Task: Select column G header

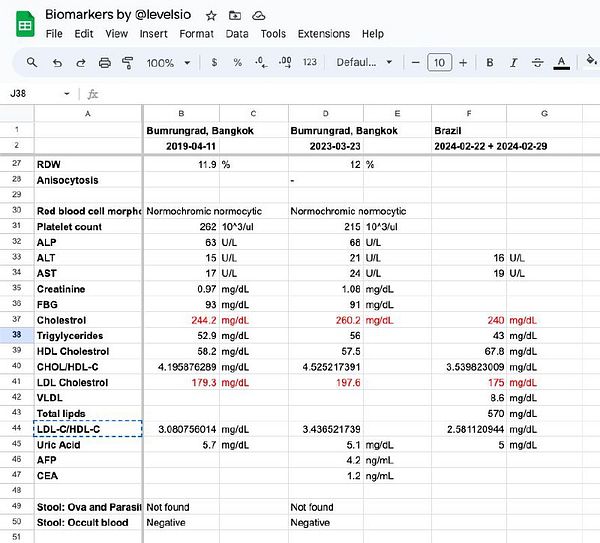Action: (544, 114)
